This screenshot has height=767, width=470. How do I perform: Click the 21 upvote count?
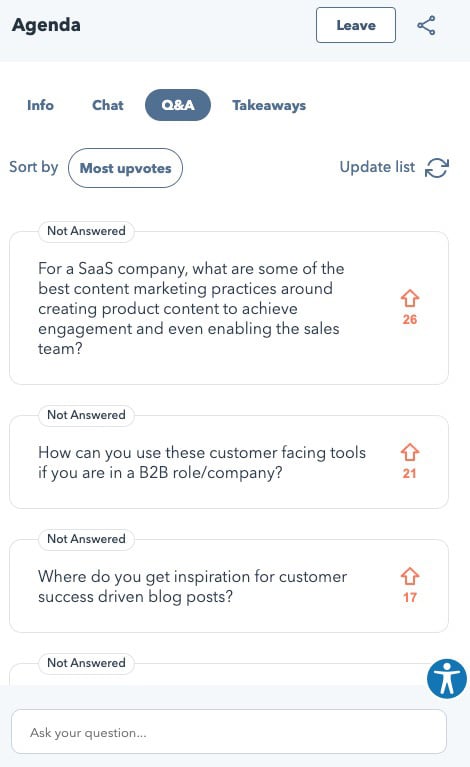click(x=410, y=474)
